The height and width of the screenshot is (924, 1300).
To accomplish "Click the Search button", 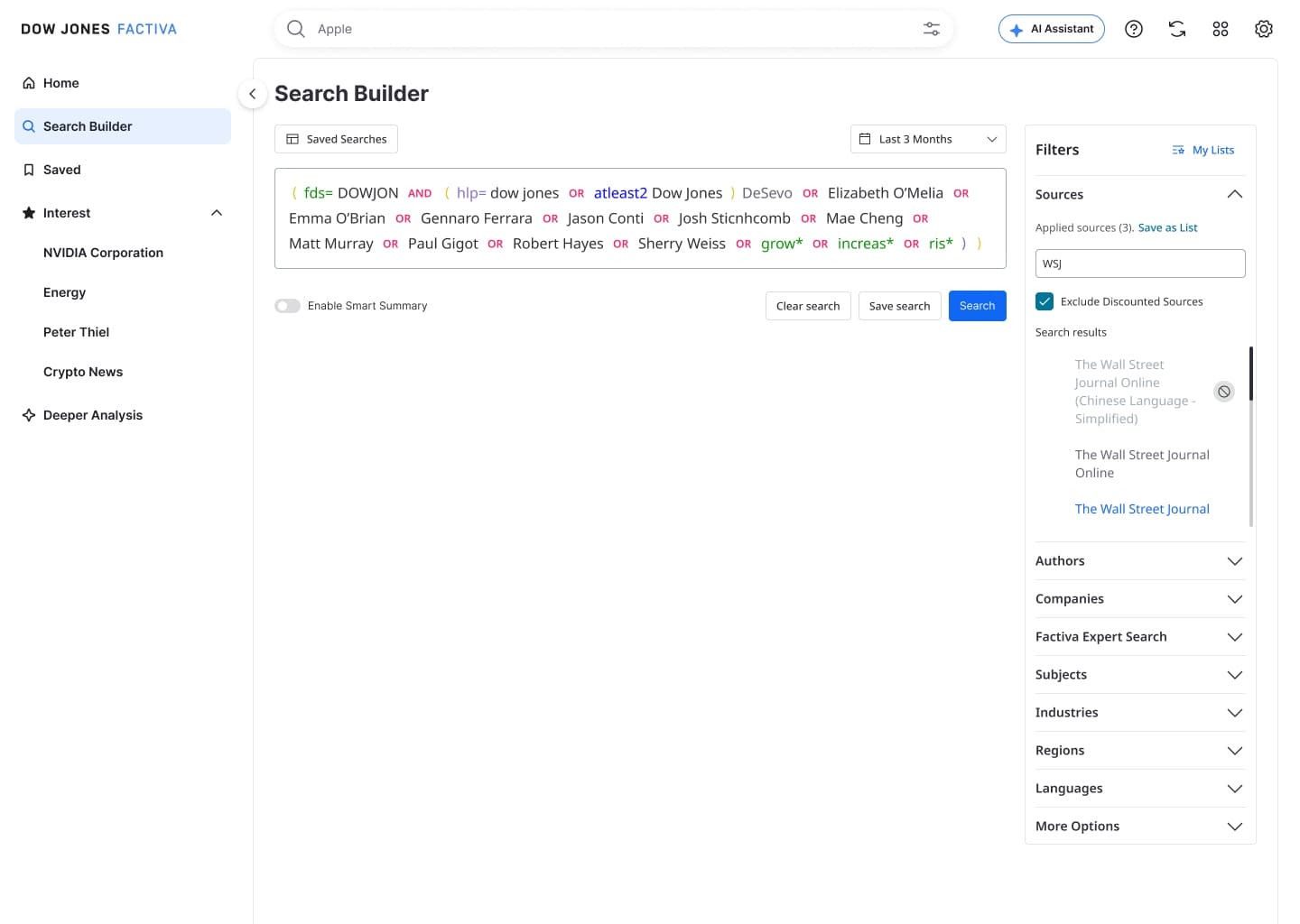I will click(x=977, y=306).
